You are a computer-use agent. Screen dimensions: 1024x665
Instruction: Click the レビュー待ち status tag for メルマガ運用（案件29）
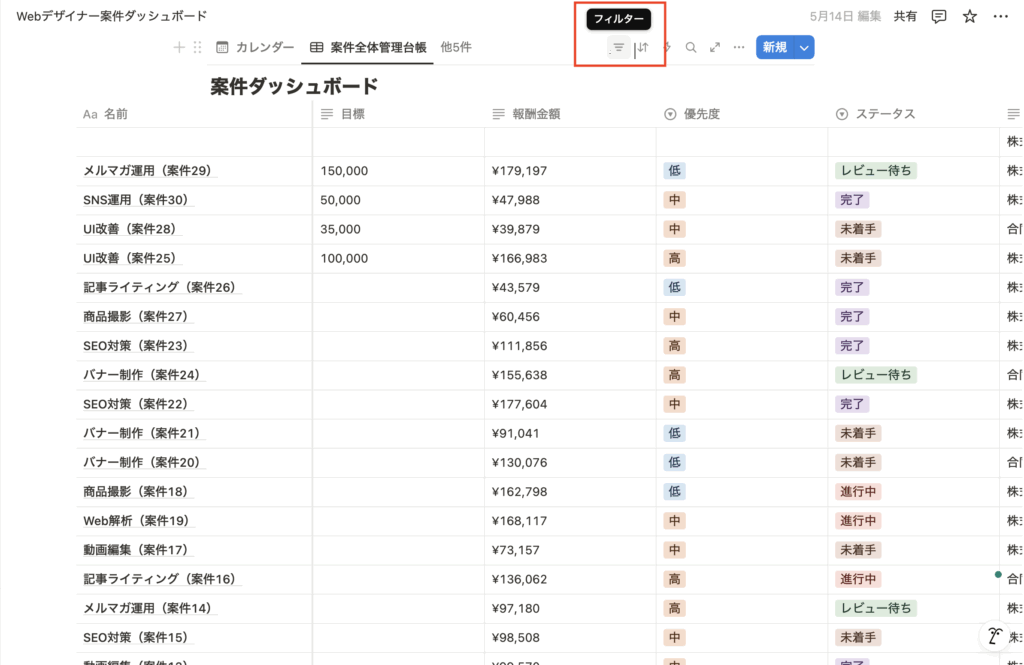[875, 171]
